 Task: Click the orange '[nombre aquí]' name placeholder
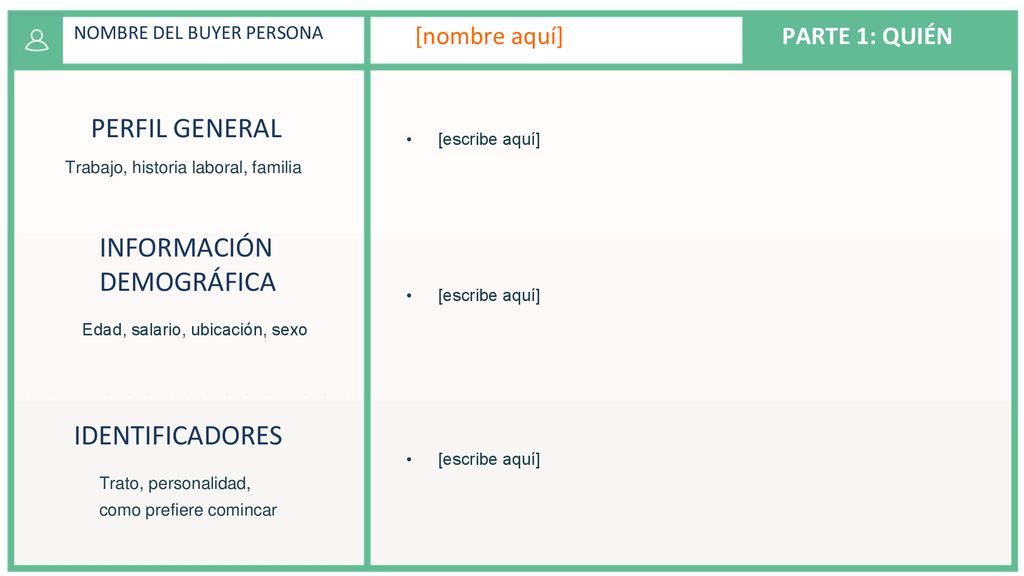tap(489, 37)
